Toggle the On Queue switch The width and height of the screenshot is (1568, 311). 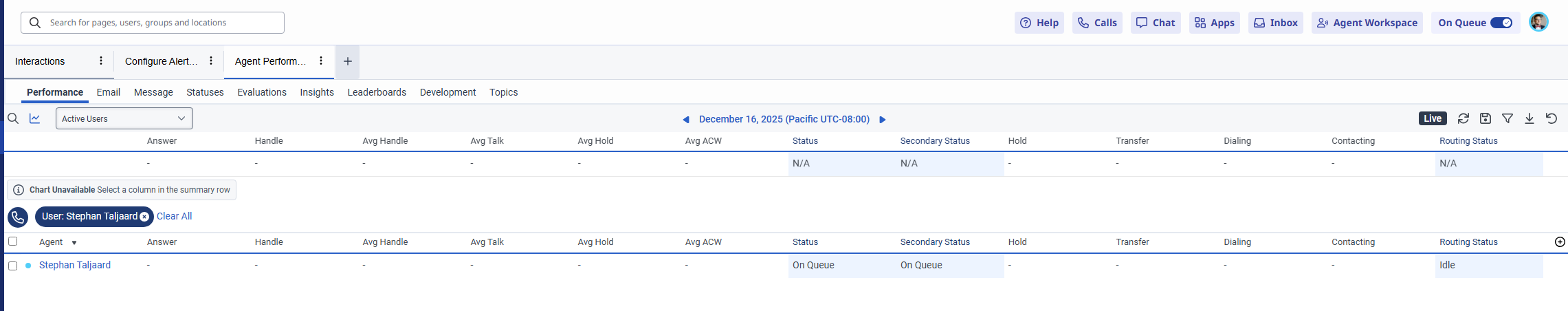pos(1501,23)
